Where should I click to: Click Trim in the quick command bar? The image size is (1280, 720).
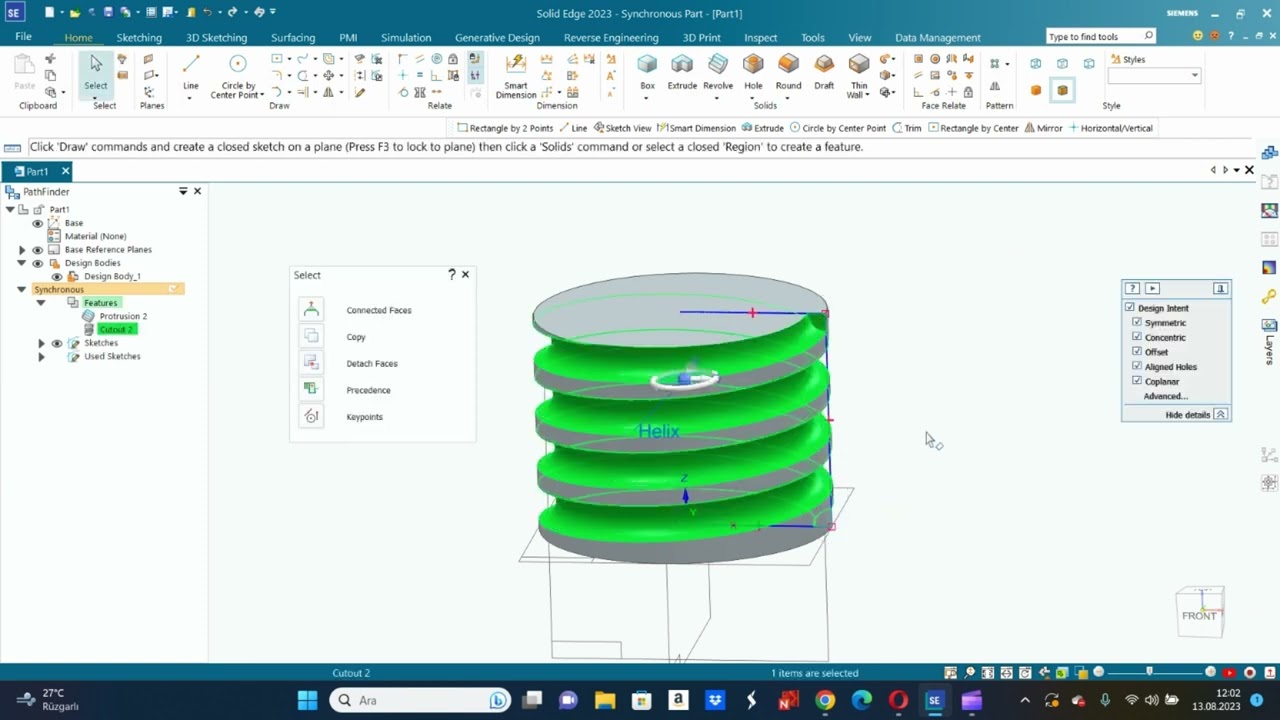pyautogui.click(x=907, y=128)
